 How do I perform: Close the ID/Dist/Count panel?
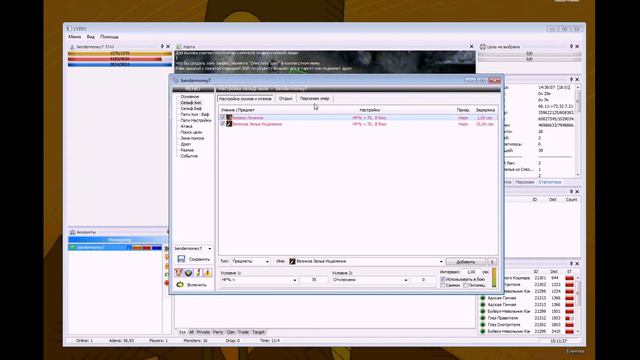tap(577, 191)
